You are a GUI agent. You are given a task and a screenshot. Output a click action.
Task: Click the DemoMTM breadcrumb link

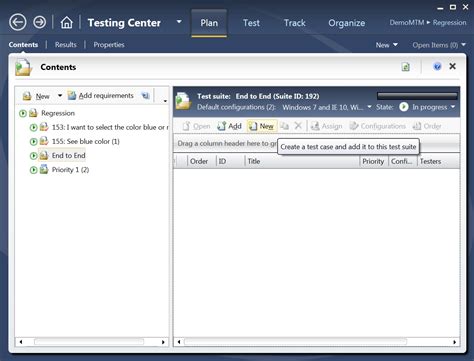[x=407, y=22]
